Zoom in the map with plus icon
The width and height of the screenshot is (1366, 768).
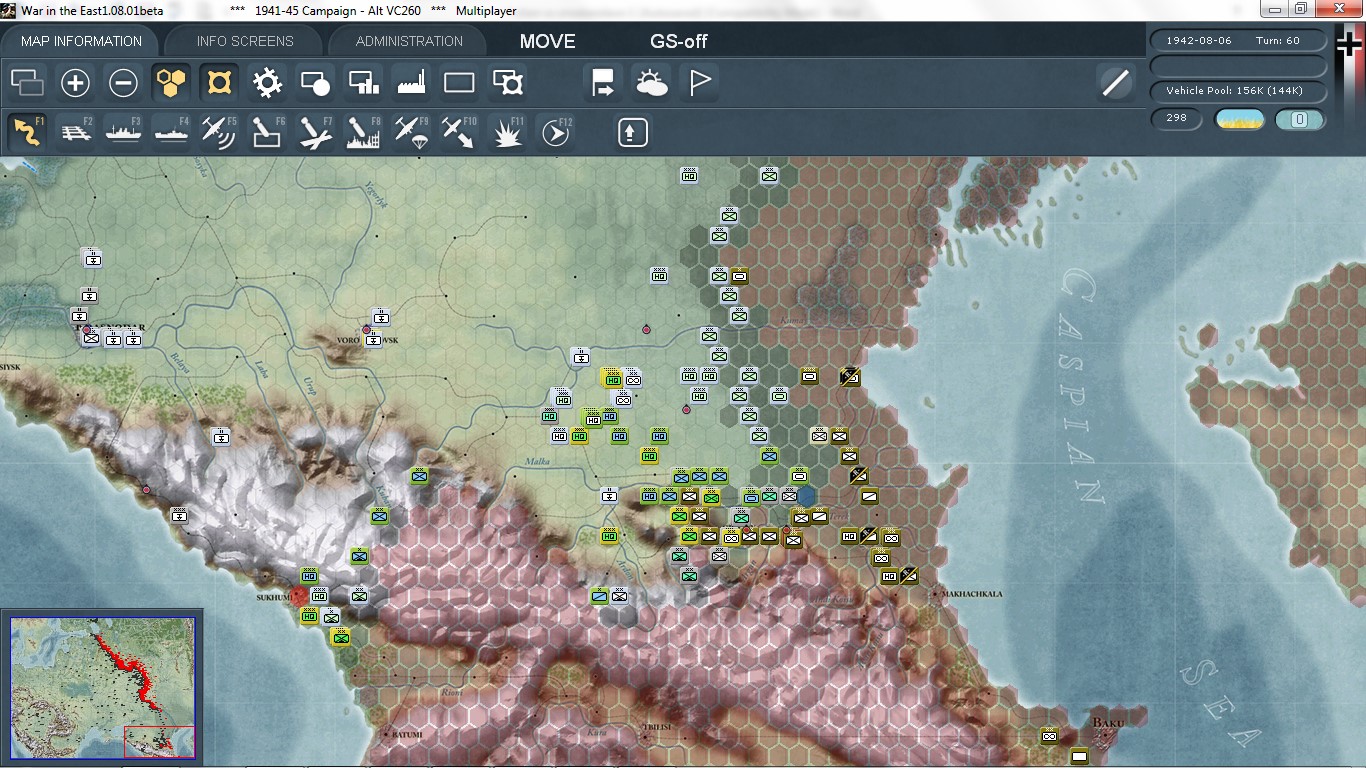[x=76, y=82]
